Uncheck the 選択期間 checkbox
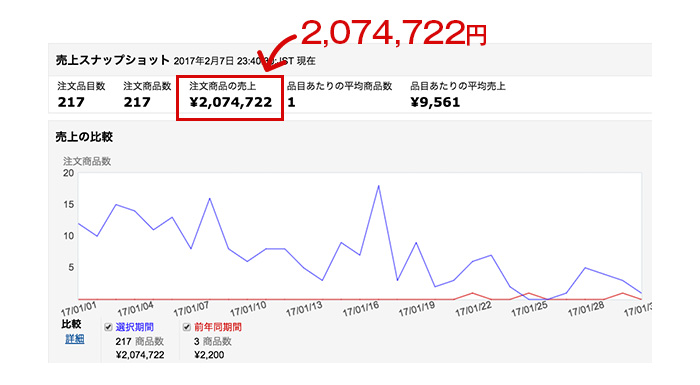This screenshot has width=700, height=385. (108, 327)
